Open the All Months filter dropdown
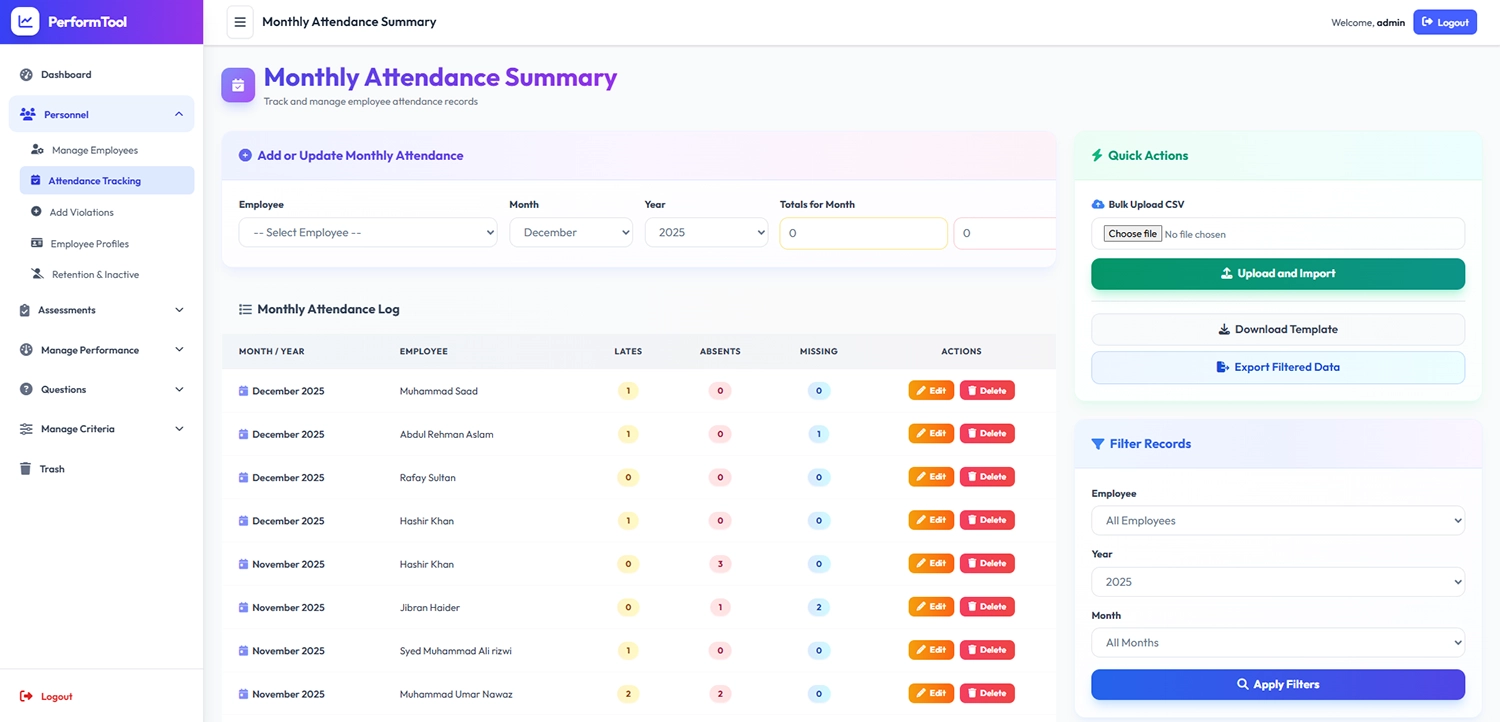Screen dimensions: 1500x722 pos(1278,643)
